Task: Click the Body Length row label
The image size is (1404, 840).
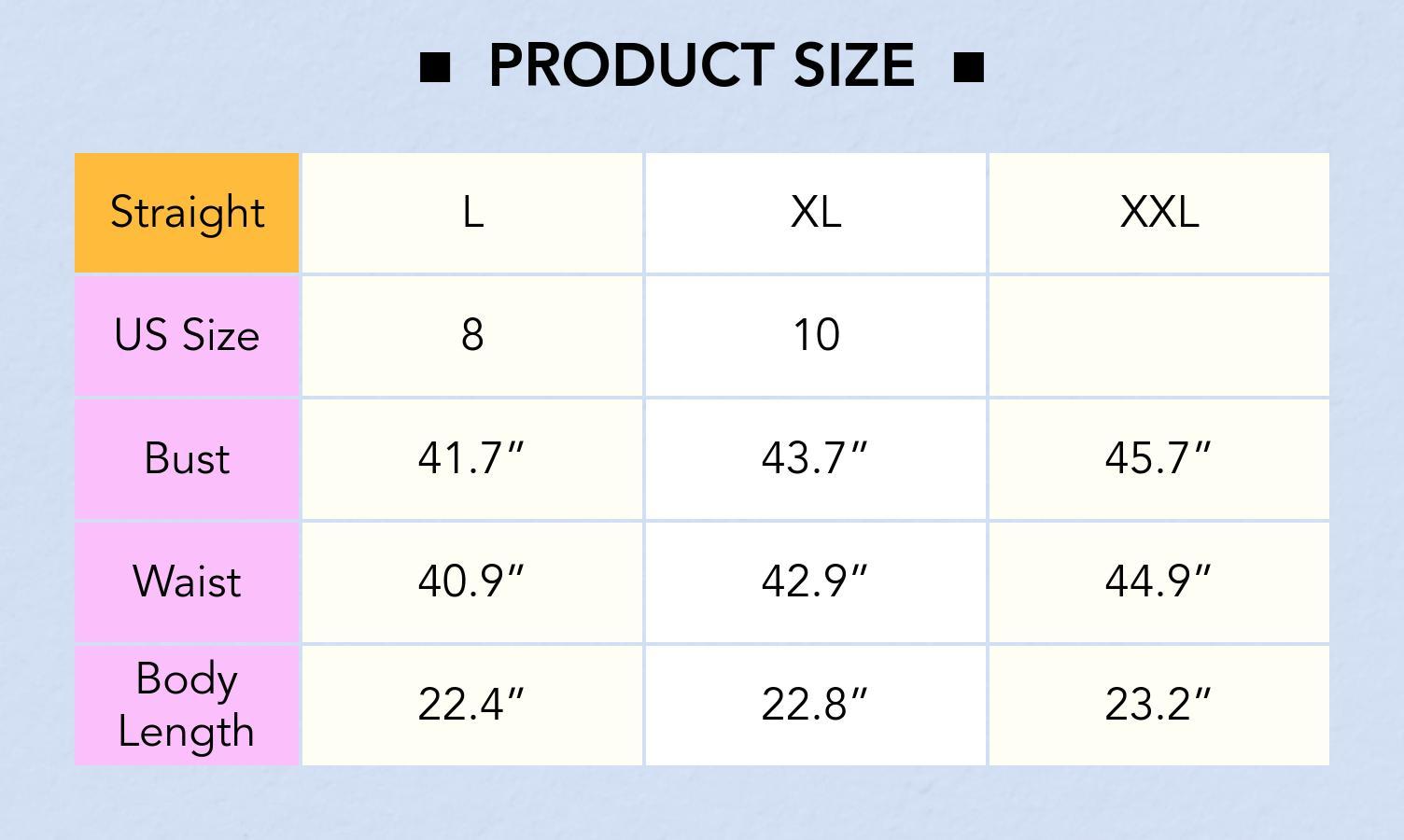Action: click(187, 705)
